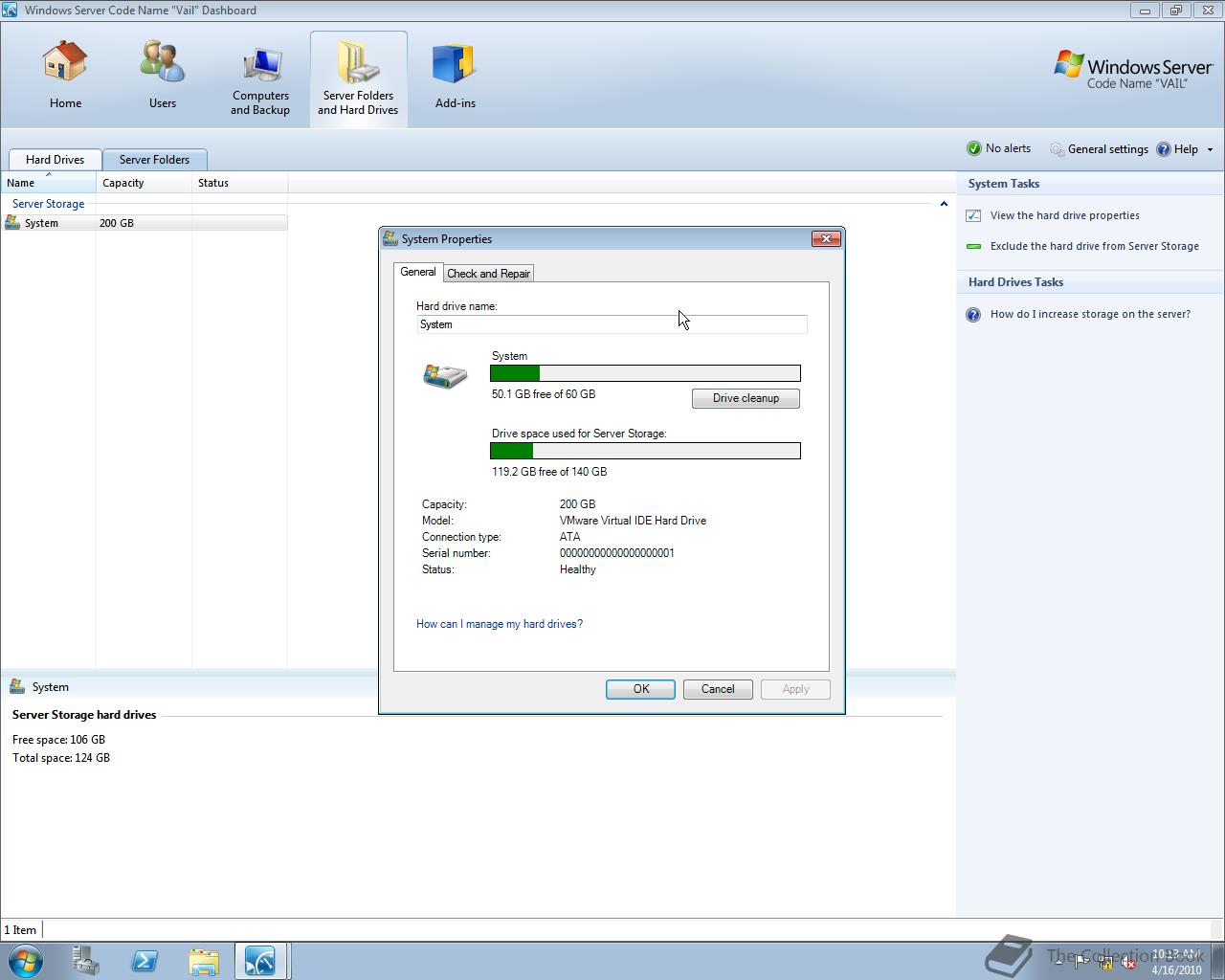
Task: Open the Windows Start menu
Action: [26, 961]
